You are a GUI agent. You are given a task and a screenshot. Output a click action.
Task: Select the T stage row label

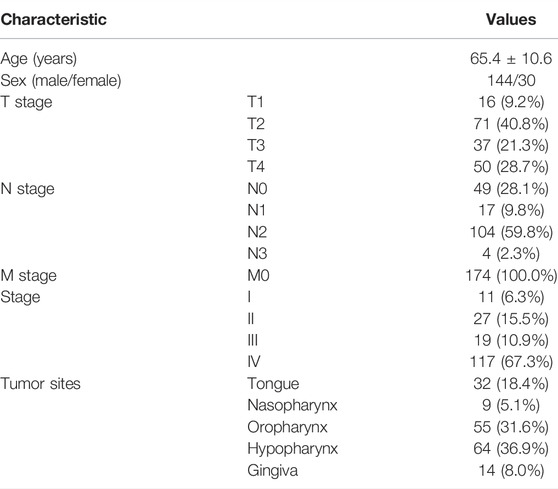pos(26,102)
